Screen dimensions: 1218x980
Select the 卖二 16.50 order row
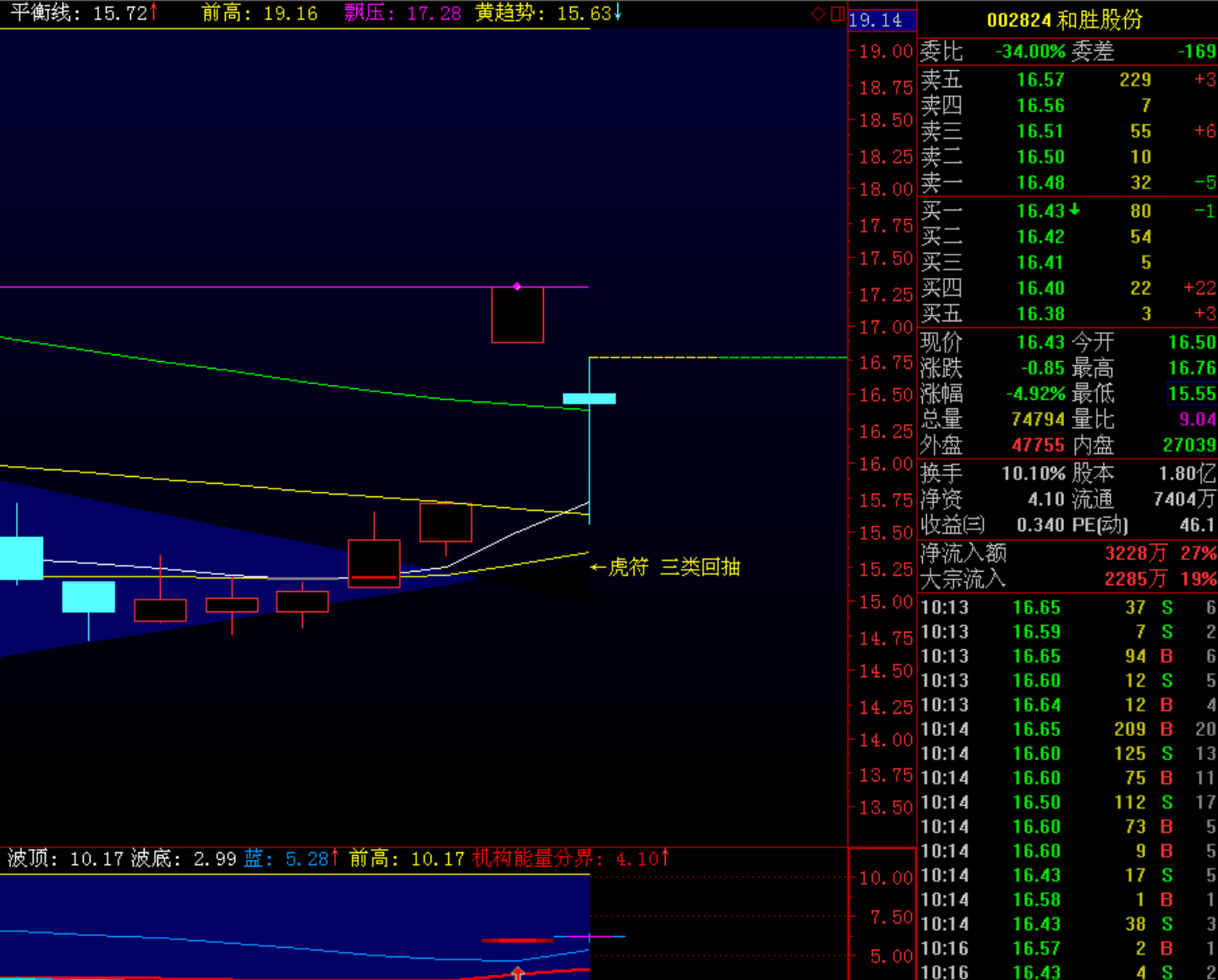pos(1067,156)
